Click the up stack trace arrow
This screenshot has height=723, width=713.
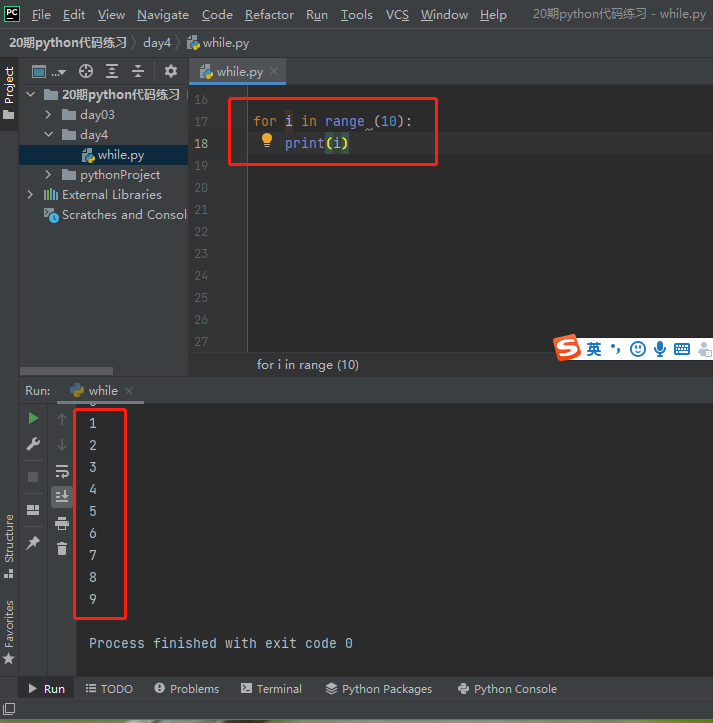tap(62, 419)
